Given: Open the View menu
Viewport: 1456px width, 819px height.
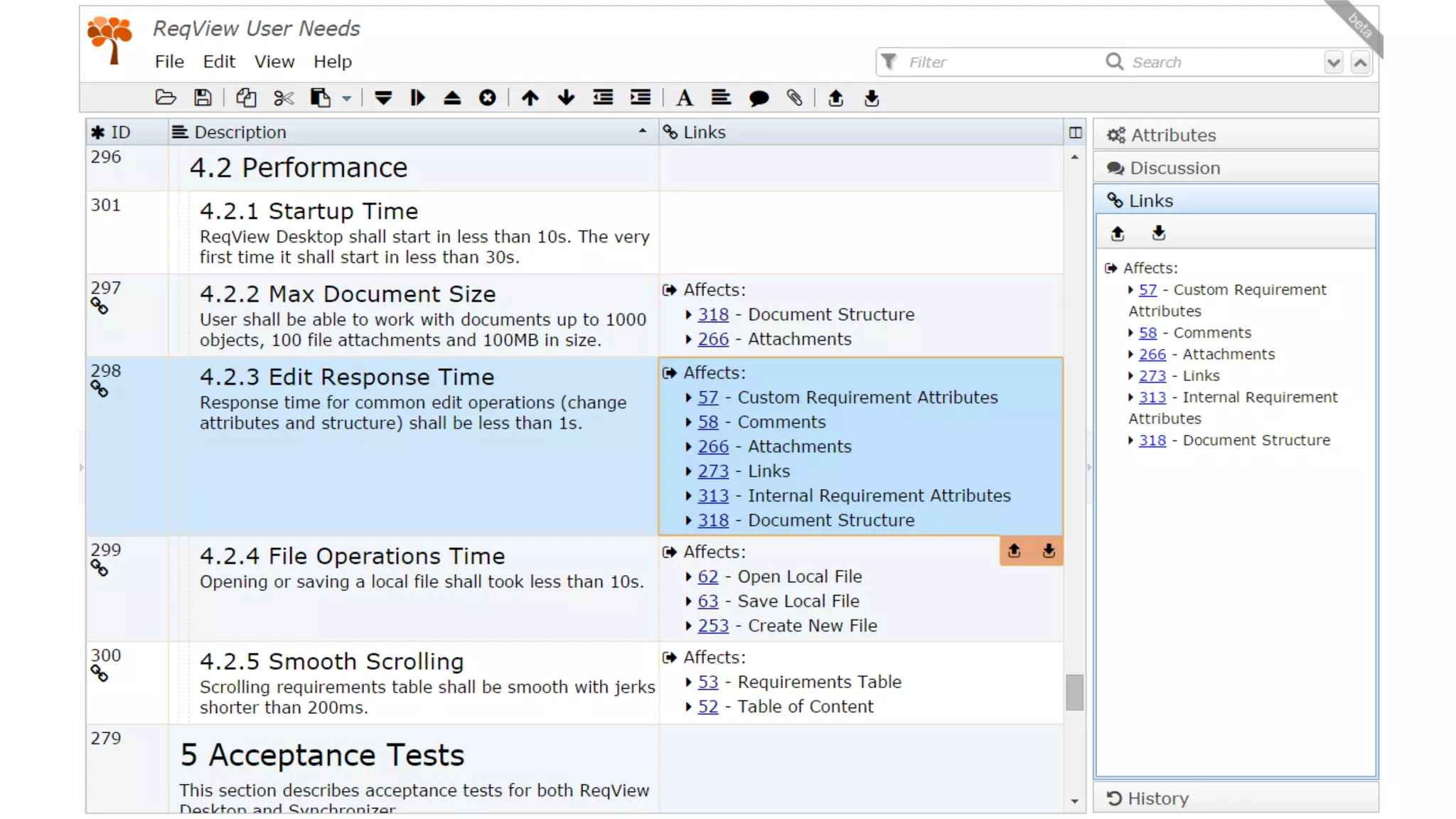Looking at the screenshot, I should [x=274, y=62].
